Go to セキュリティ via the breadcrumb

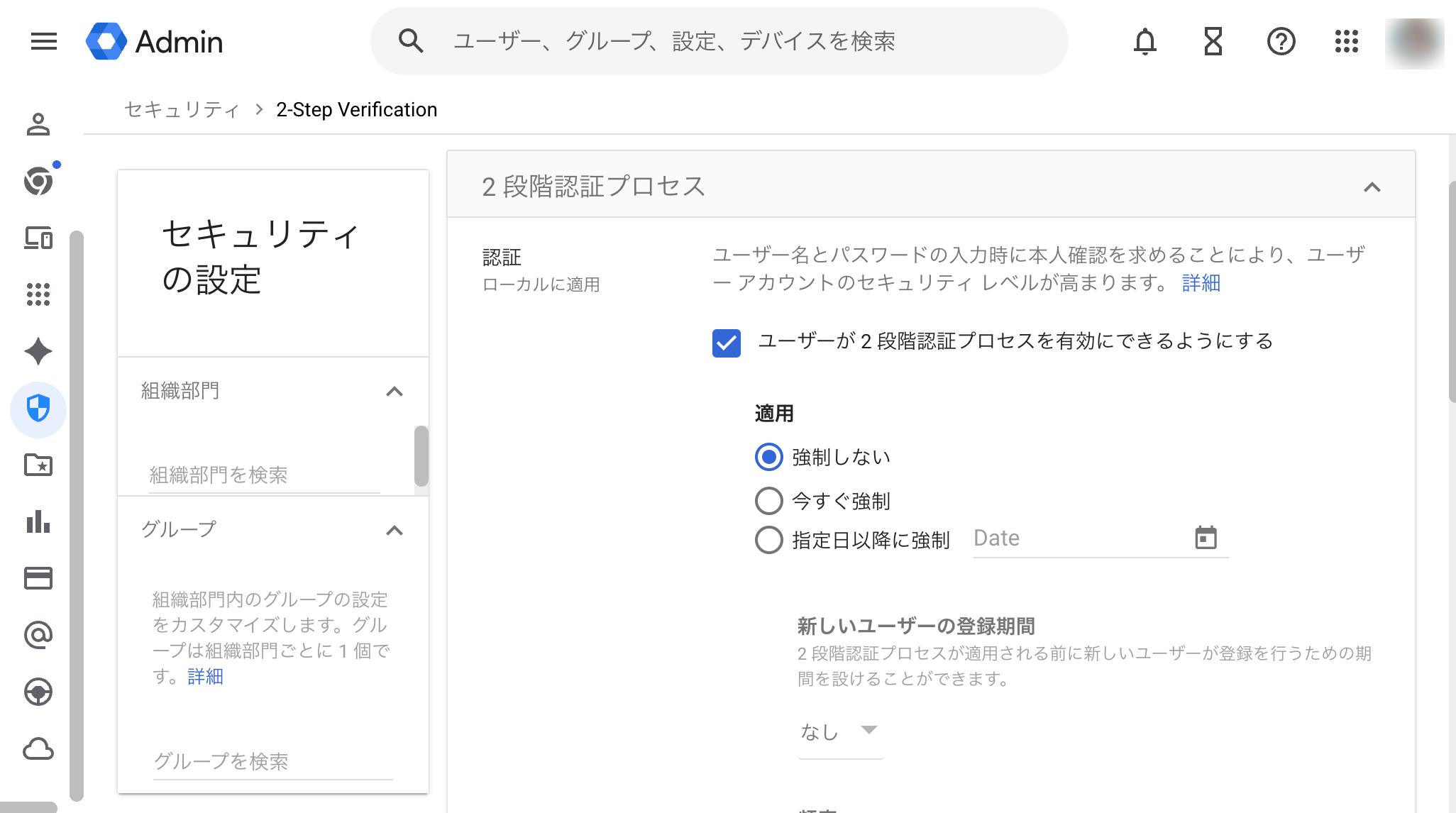pyautogui.click(x=182, y=109)
